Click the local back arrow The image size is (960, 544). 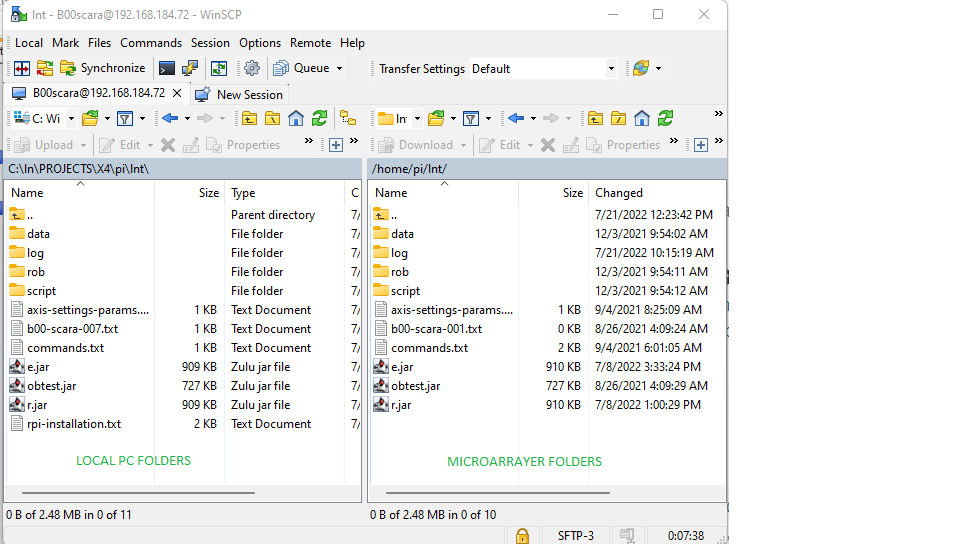click(x=169, y=118)
